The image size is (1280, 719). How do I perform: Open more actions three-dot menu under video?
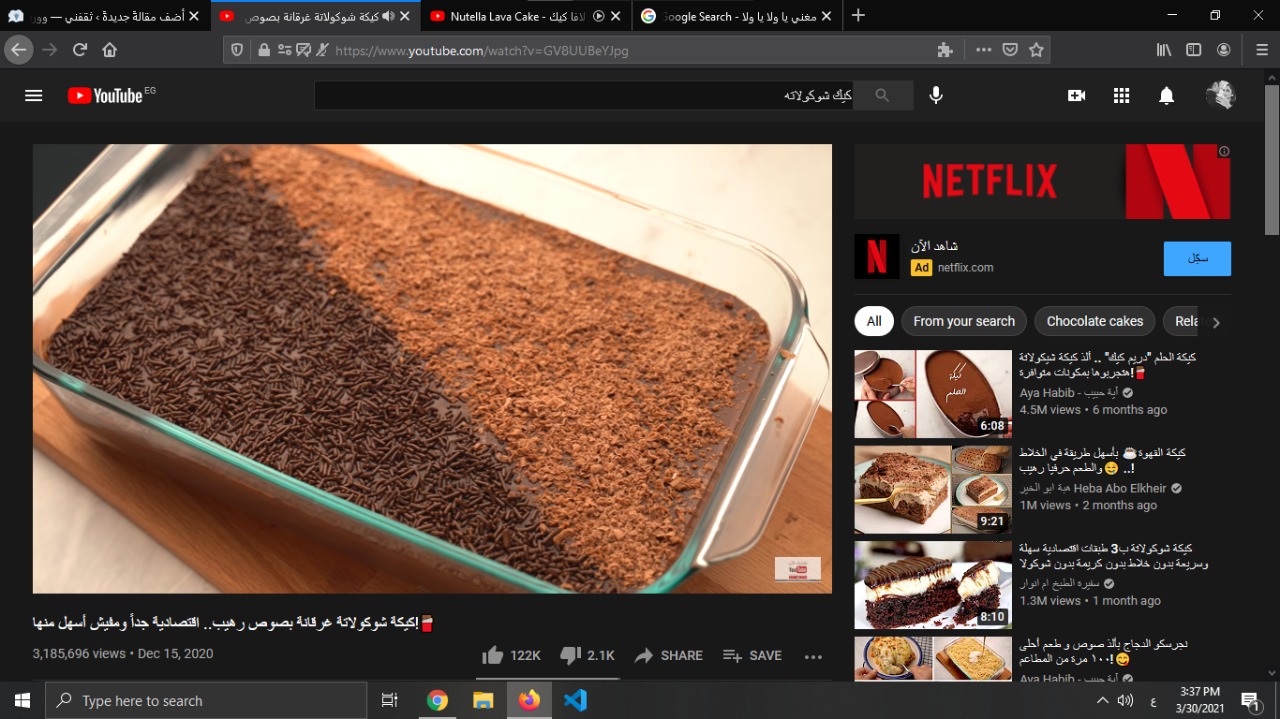pyautogui.click(x=813, y=656)
